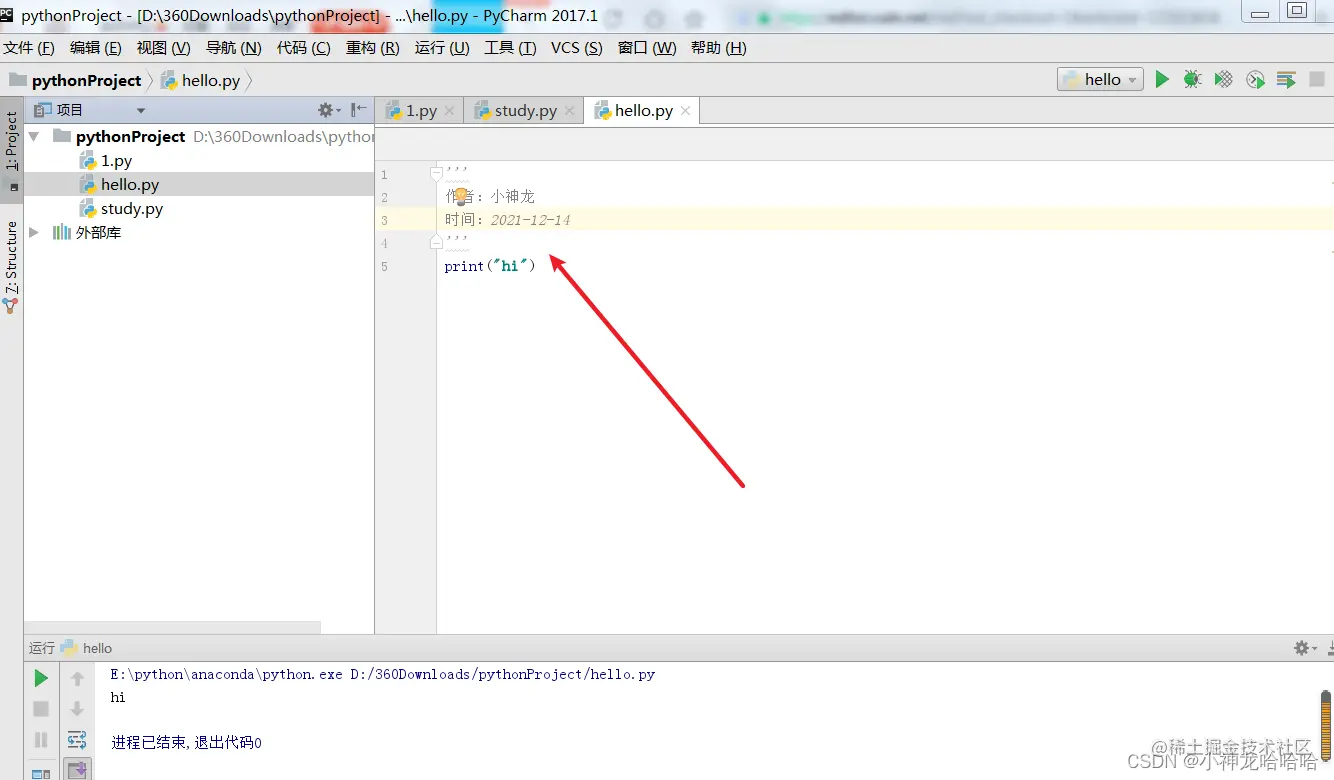
Task: Jump down the stack trace with the down arrow
Action: (x=77, y=709)
